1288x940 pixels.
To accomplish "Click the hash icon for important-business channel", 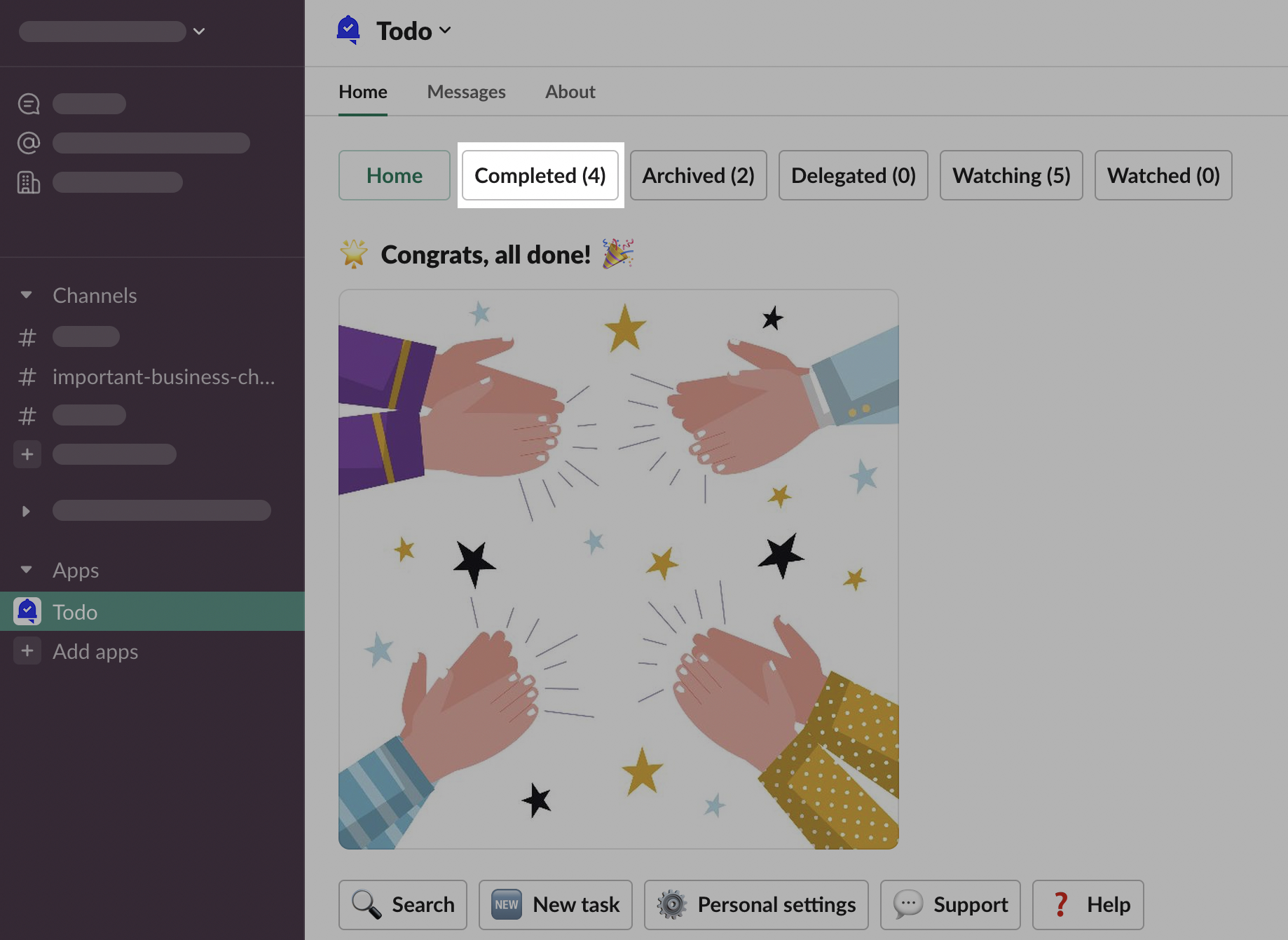I will (x=27, y=377).
